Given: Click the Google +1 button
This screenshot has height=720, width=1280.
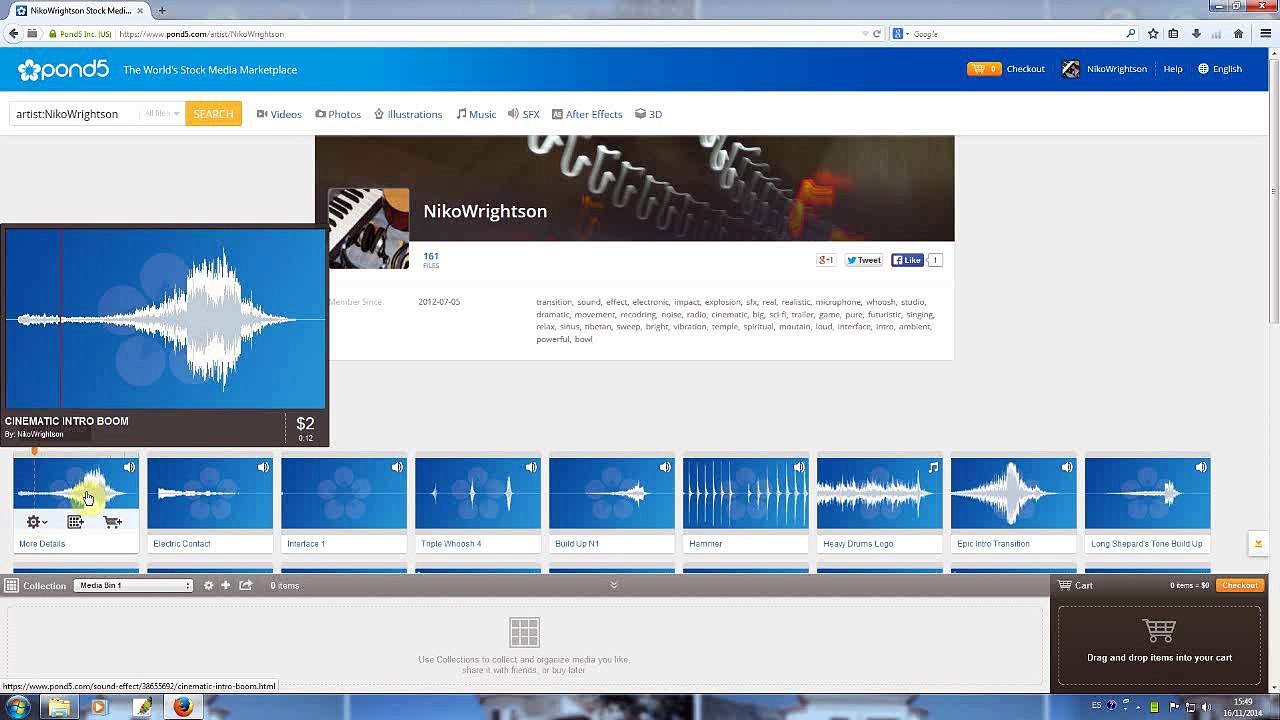Looking at the screenshot, I should click(826, 260).
